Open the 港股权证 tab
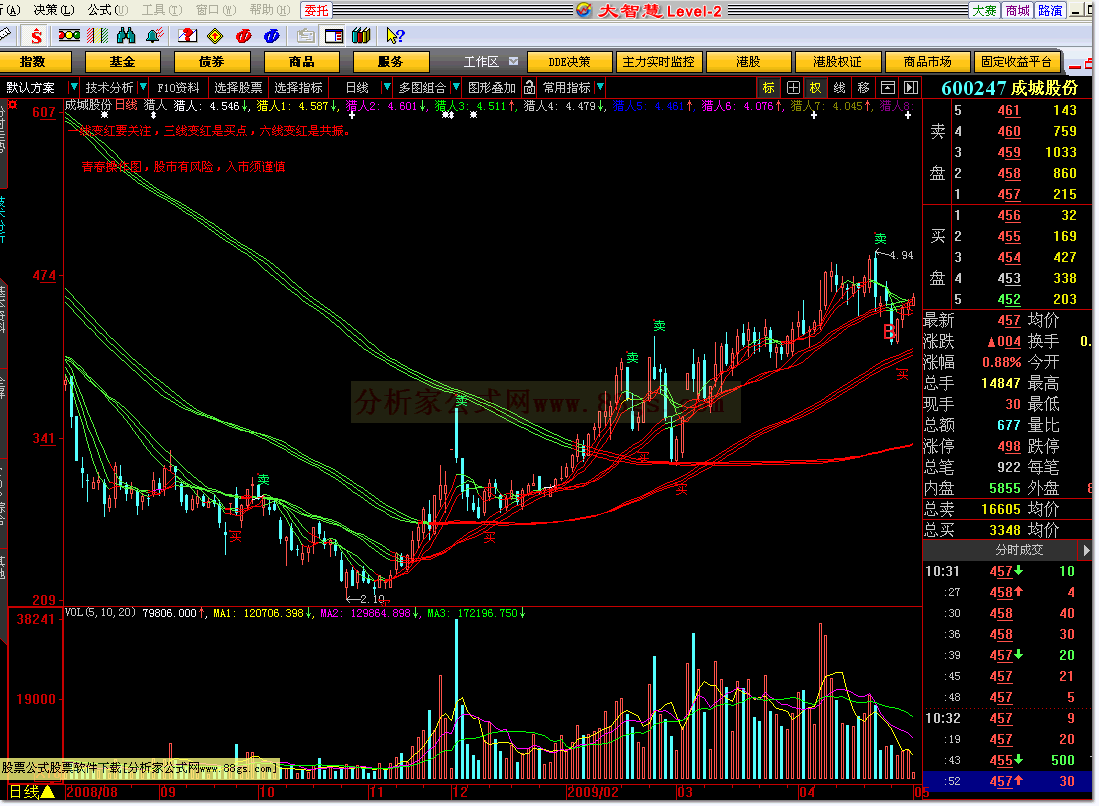This screenshot has height=806, width=1099. point(838,62)
